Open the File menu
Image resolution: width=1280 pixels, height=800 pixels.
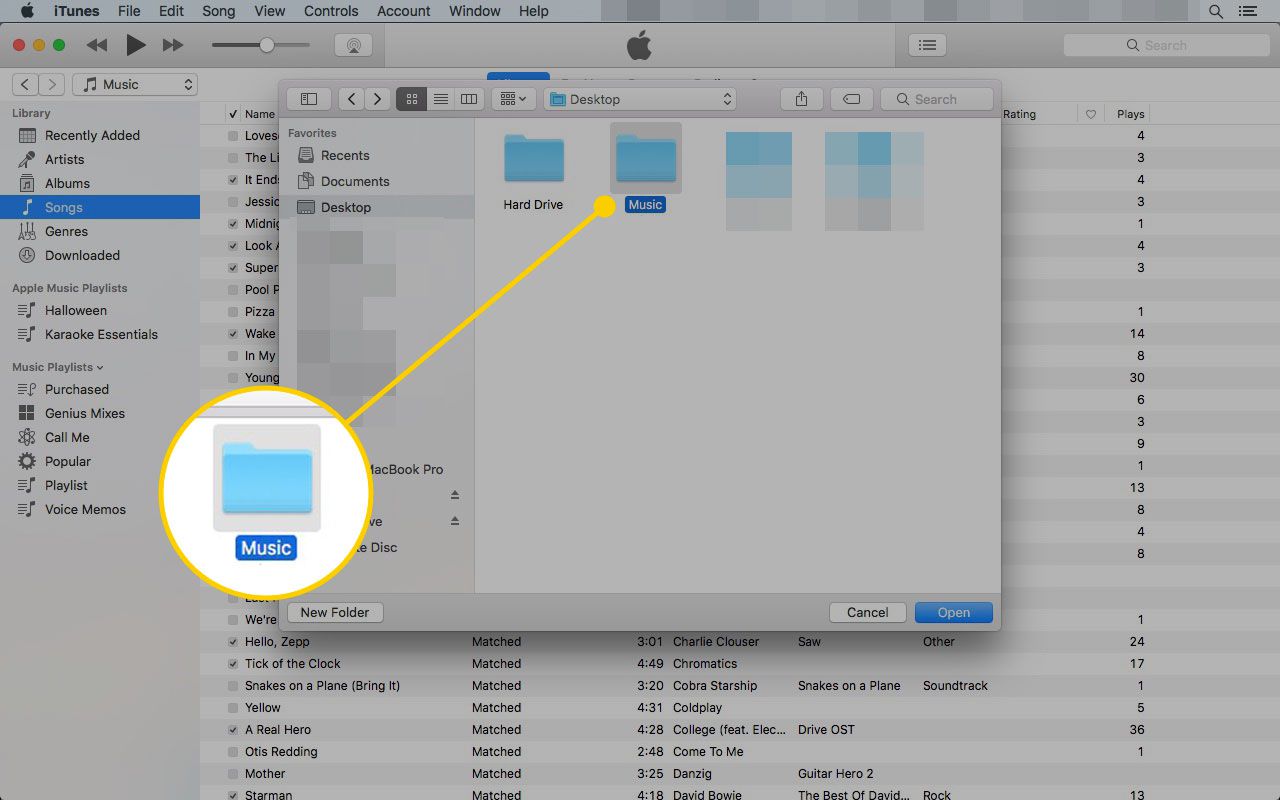coord(128,11)
